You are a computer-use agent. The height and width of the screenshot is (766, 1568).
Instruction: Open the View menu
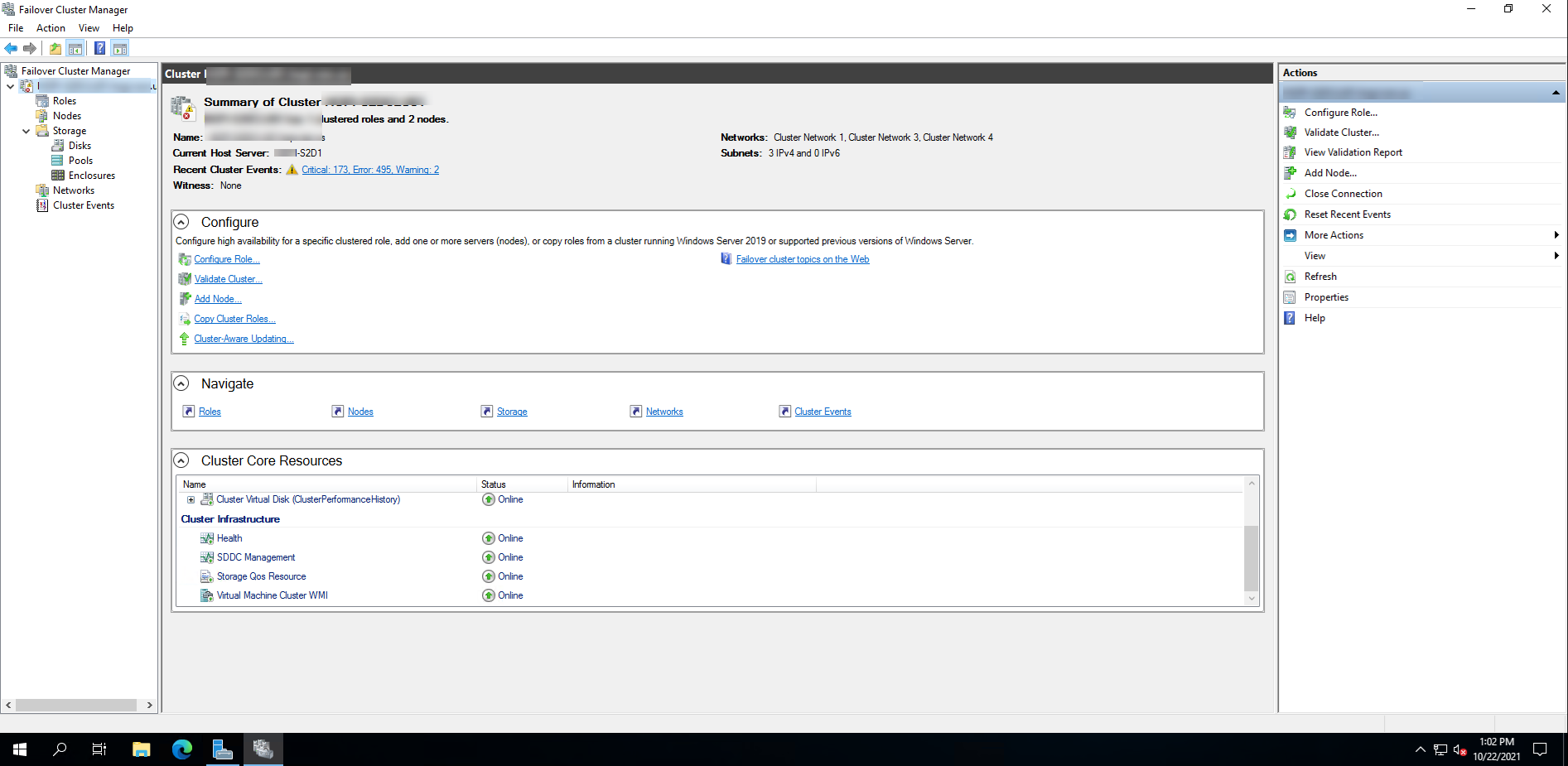(x=89, y=28)
